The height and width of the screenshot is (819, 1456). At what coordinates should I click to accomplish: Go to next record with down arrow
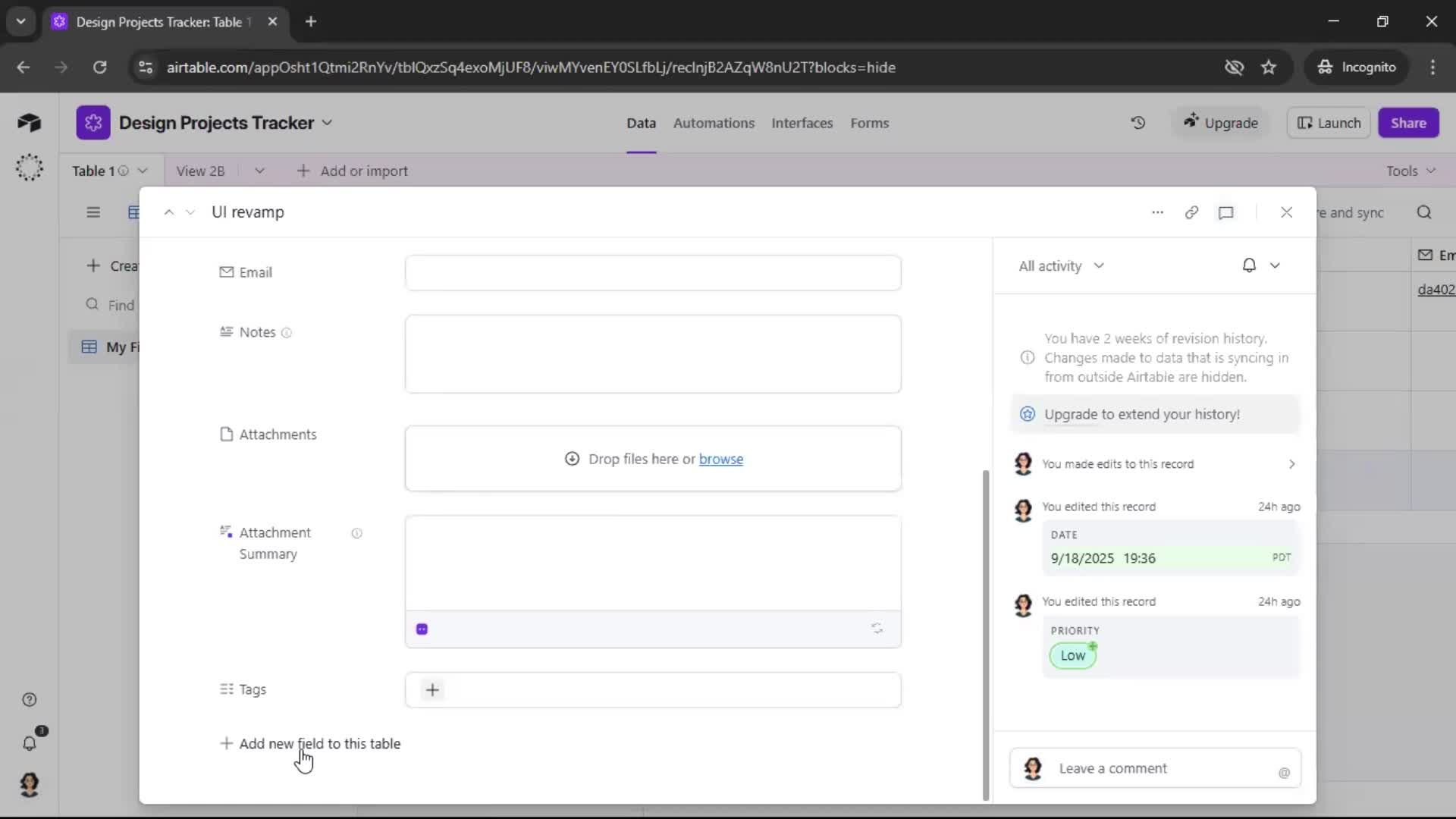190,212
